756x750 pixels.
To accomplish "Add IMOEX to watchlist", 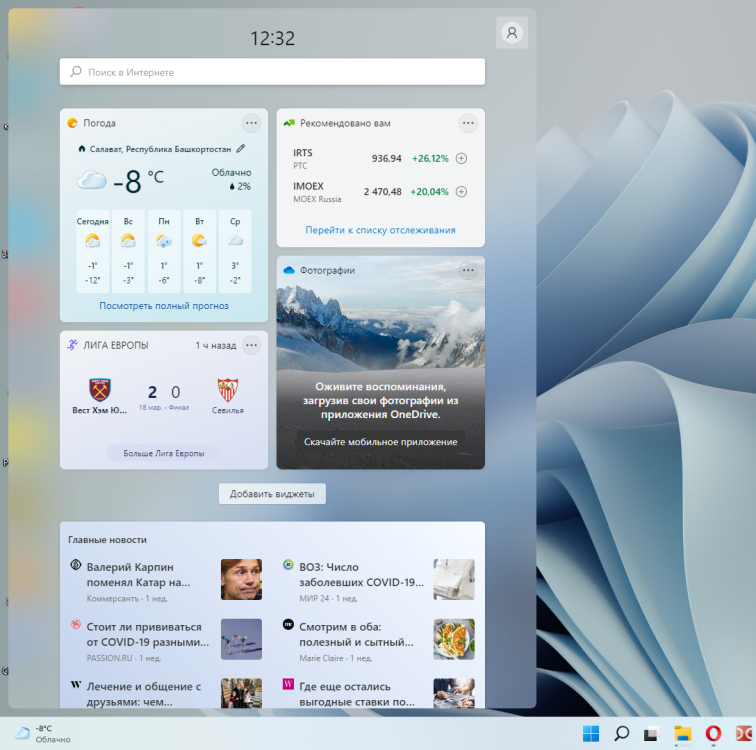I will coord(461,192).
